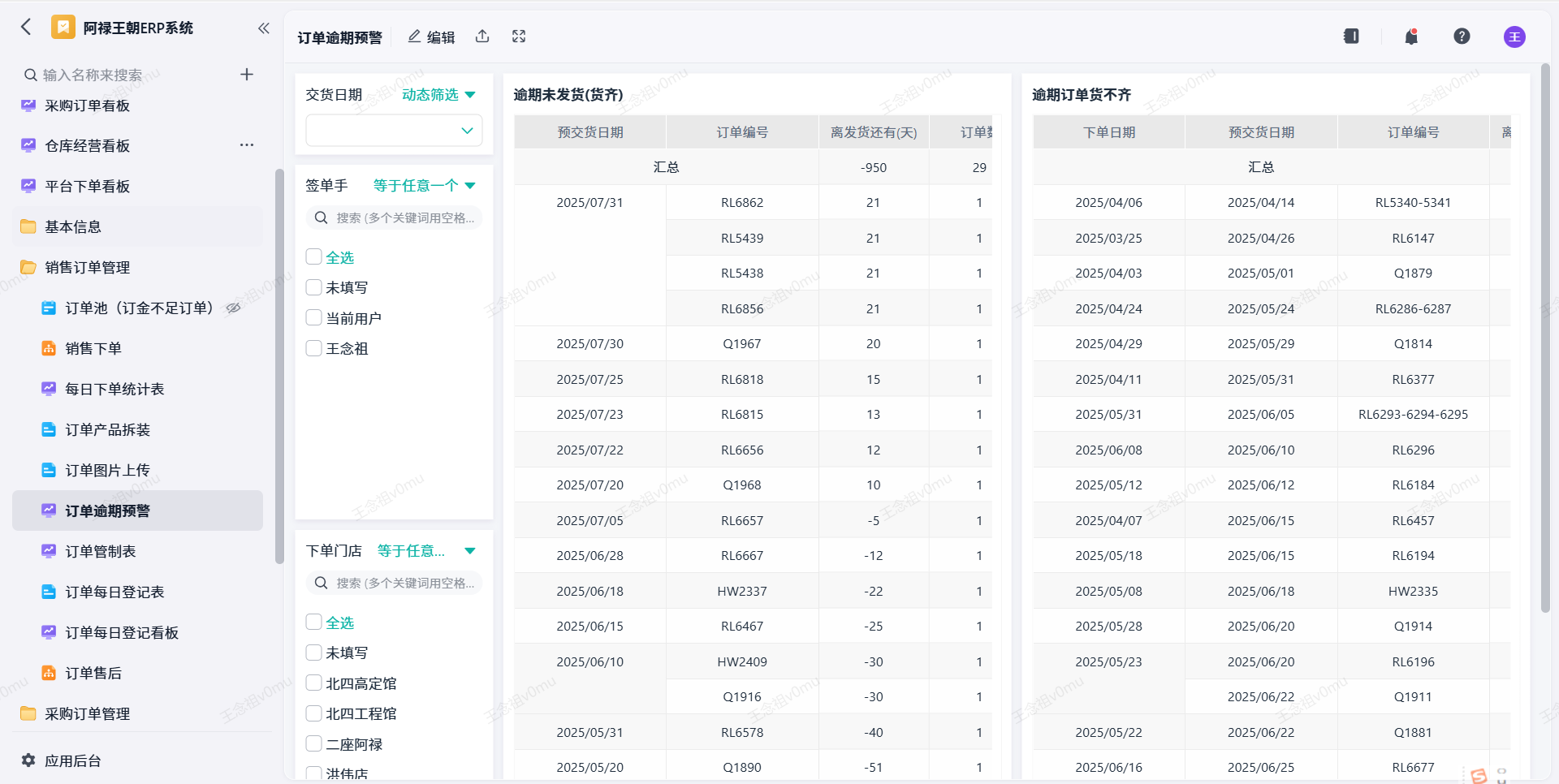Click the page vertical scrollbar on right
1559x784 pixels.
pyautogui.click(x=1545, y=337)
